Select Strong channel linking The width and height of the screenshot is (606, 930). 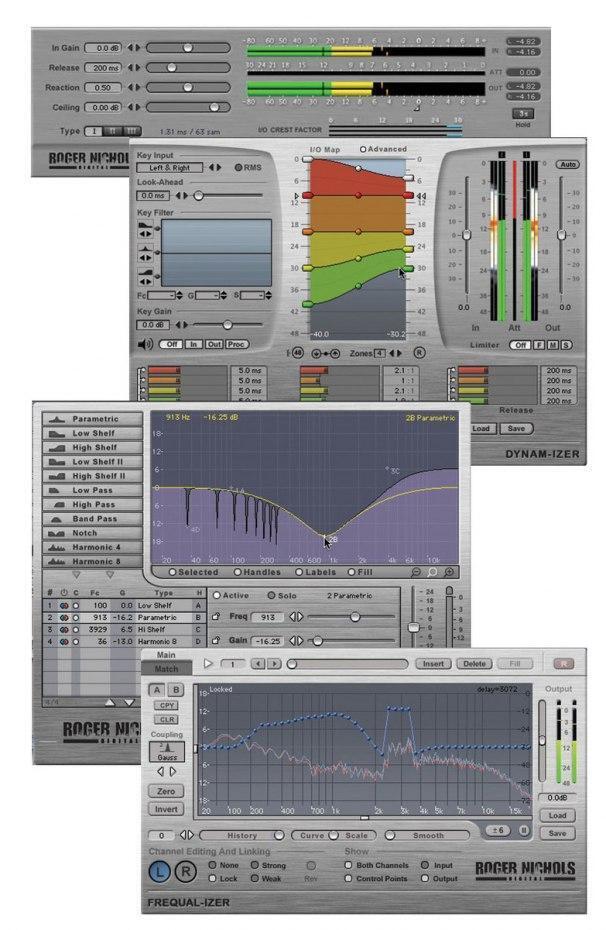click(255, 865)
